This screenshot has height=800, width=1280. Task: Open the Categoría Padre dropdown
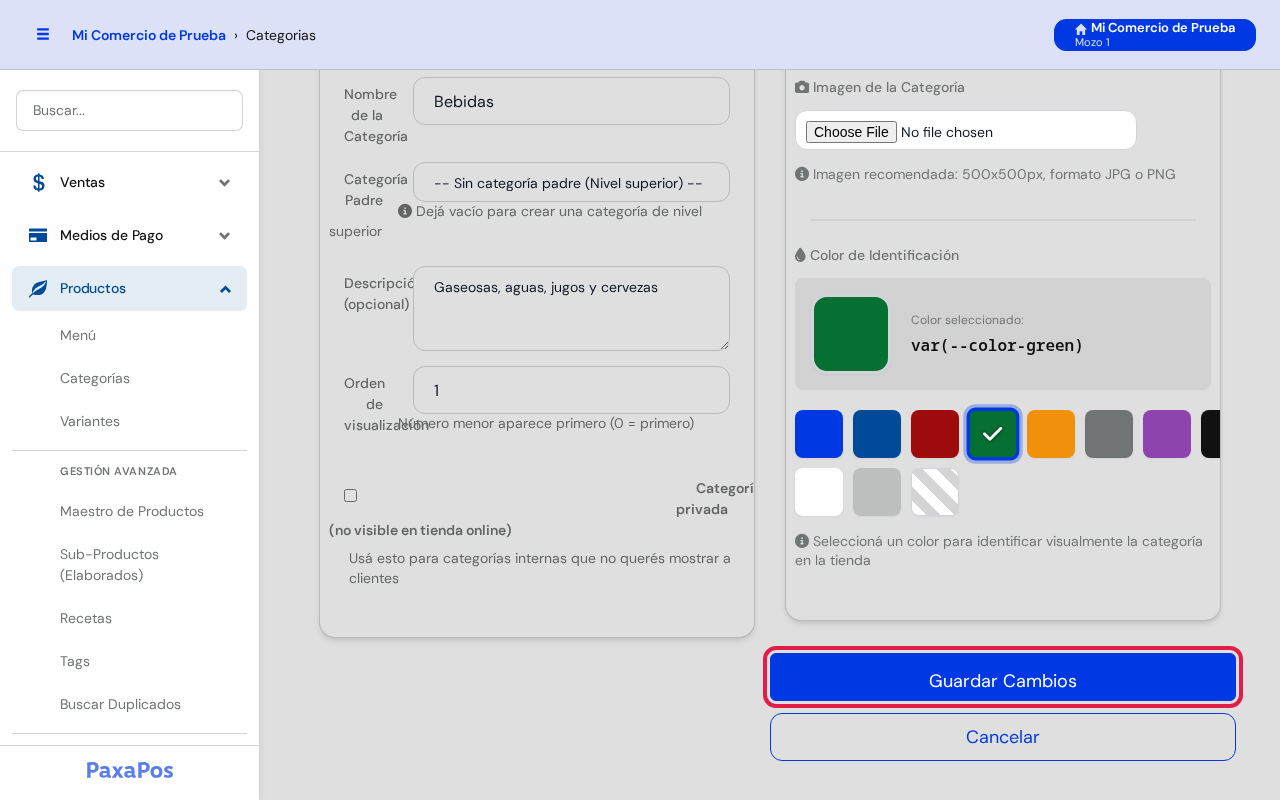[571, 182]
